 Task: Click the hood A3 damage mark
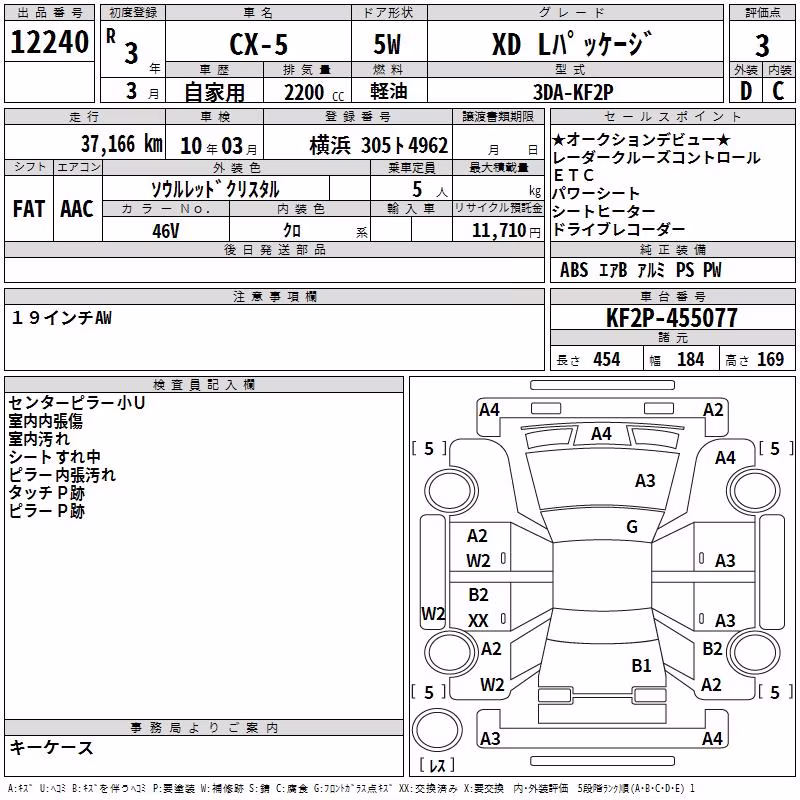point(645,481)
